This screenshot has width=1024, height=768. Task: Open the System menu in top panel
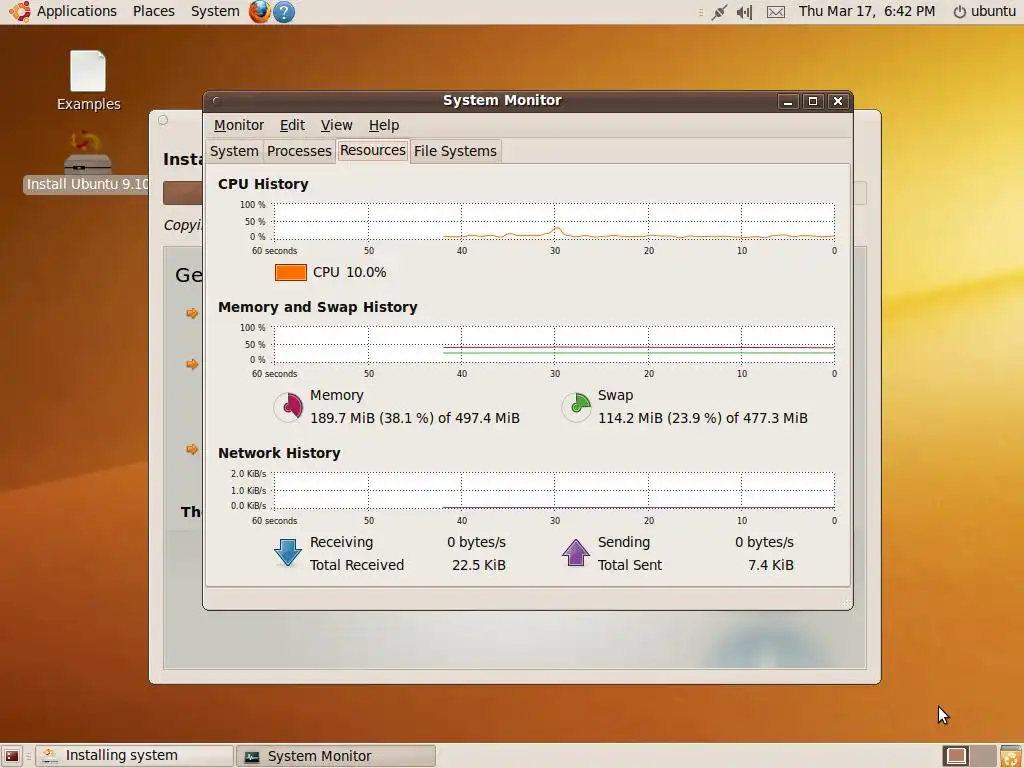pyautogui.click(x=215, y=11)
